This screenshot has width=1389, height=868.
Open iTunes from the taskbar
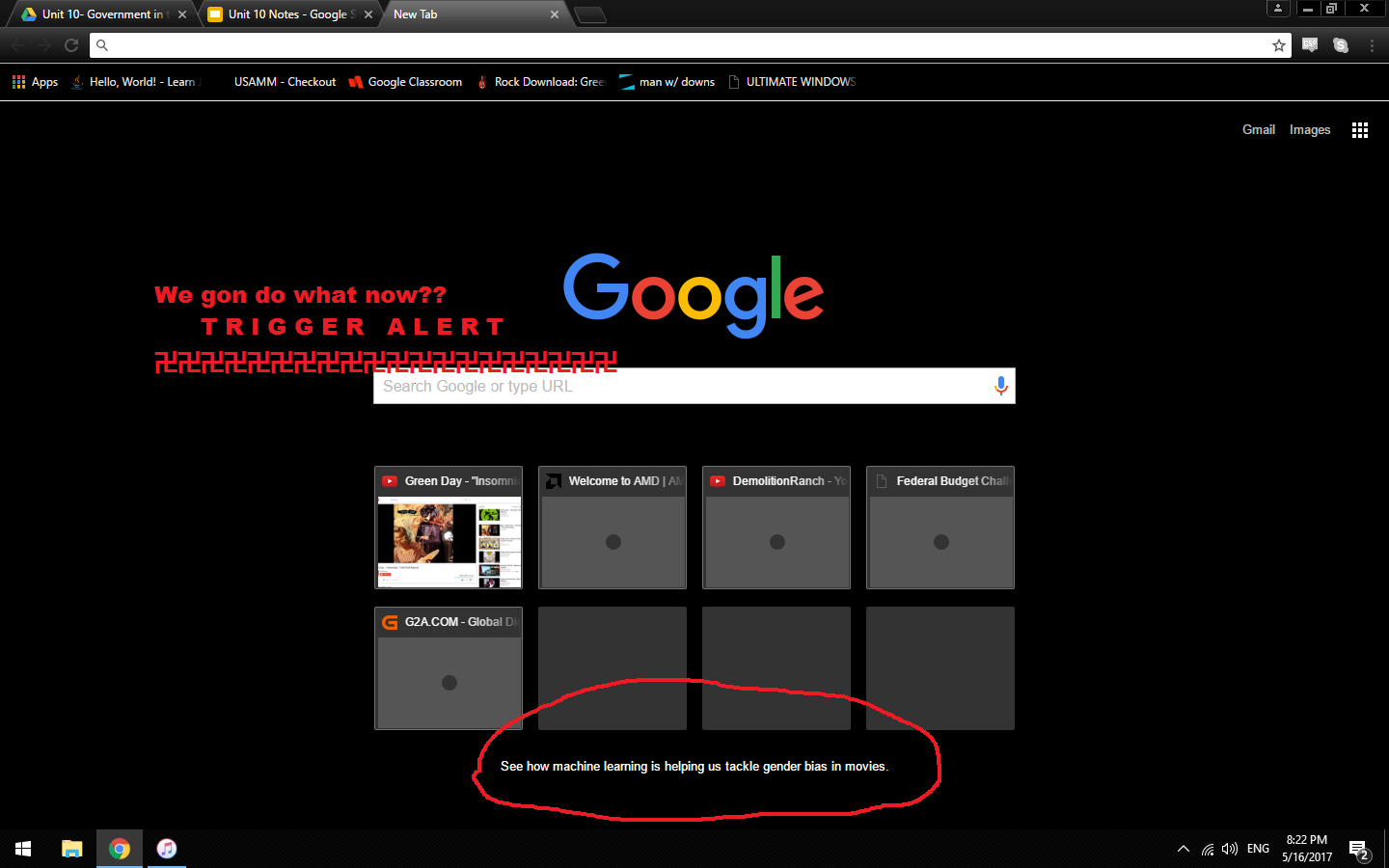pyautogui.click(x=167, y=849)
